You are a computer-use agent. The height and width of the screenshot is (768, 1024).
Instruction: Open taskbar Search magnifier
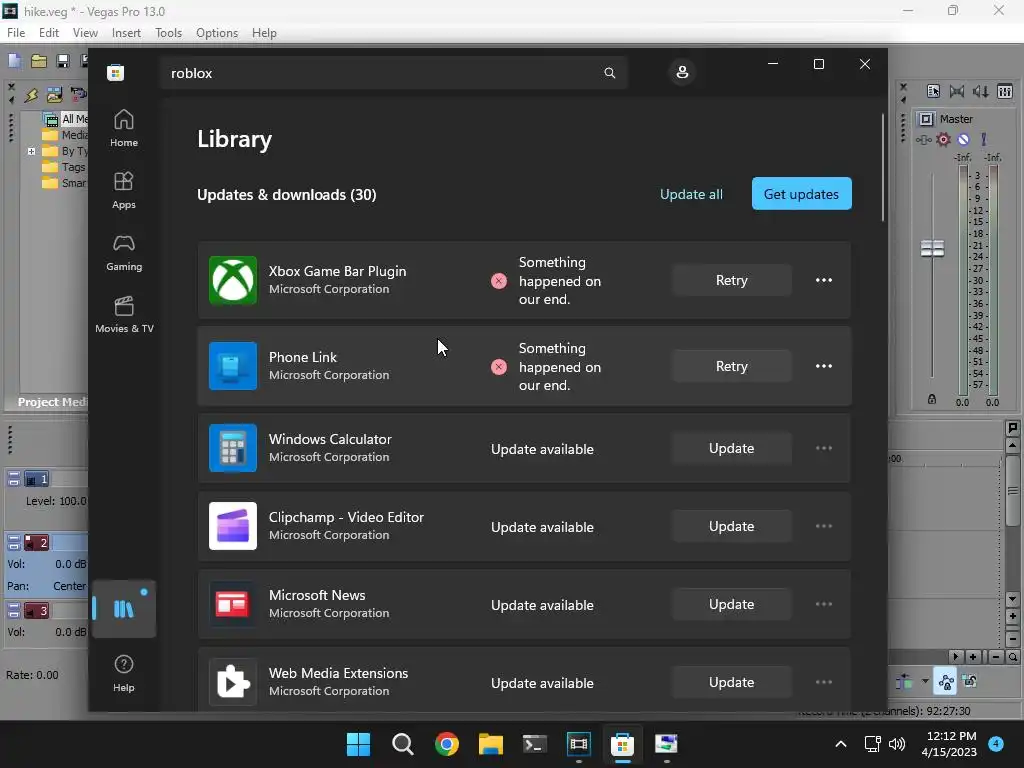[402, 744]
